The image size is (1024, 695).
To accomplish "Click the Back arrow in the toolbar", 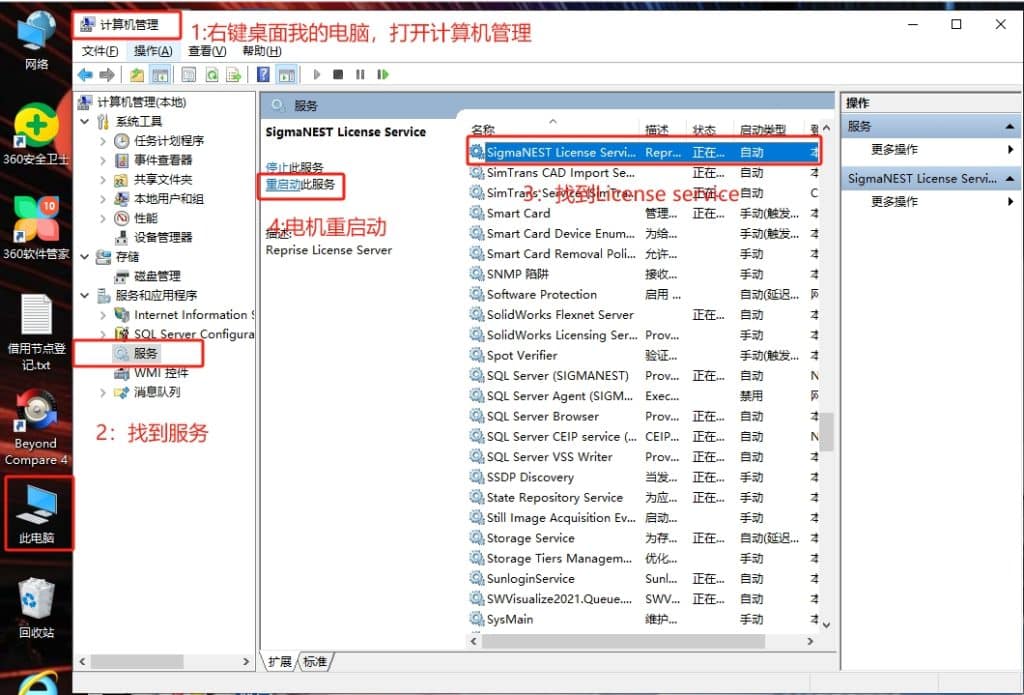I will tap(85, 75).
